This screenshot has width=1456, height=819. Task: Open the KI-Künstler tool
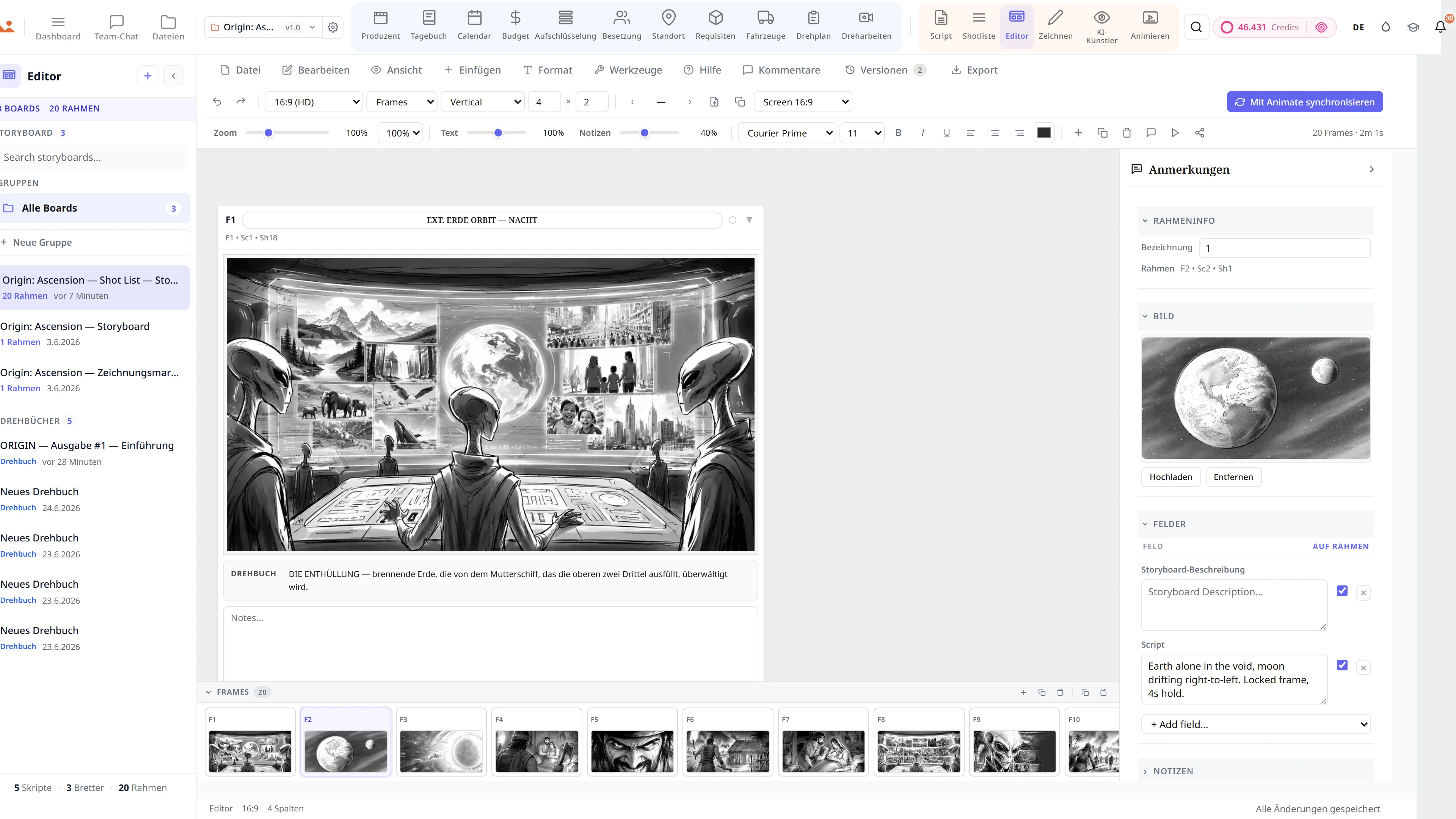[x=1101, y=27]
